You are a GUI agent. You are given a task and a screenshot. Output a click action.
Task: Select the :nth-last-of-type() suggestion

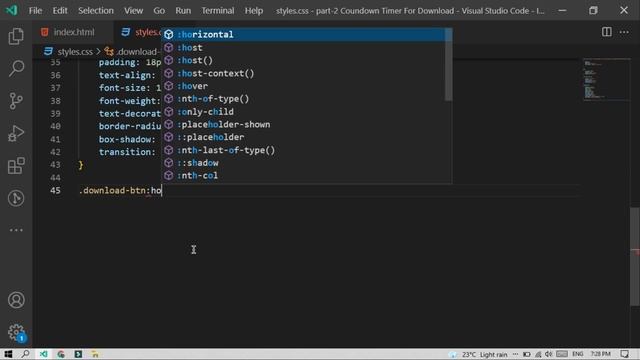point(304,150)
